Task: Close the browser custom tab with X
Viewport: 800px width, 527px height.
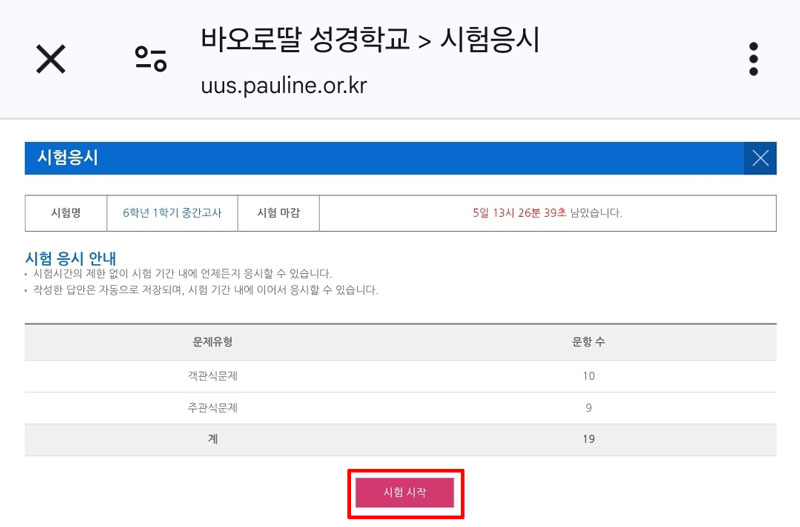Action: (51, 59)
